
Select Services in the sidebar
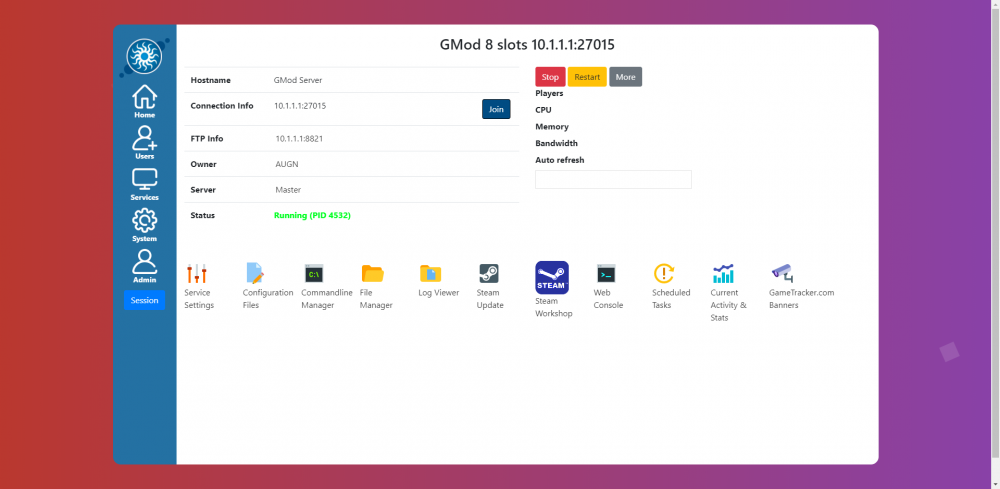point(145,184)
